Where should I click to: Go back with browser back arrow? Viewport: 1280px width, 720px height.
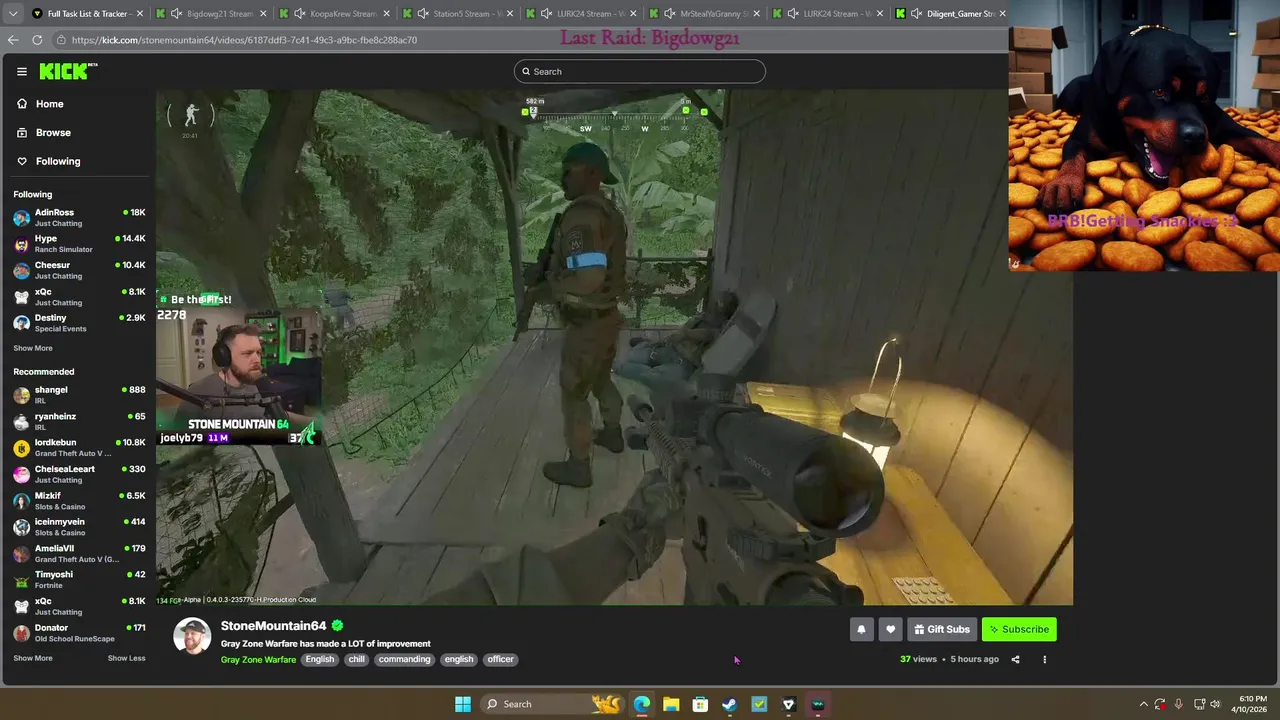coord(13,40)
